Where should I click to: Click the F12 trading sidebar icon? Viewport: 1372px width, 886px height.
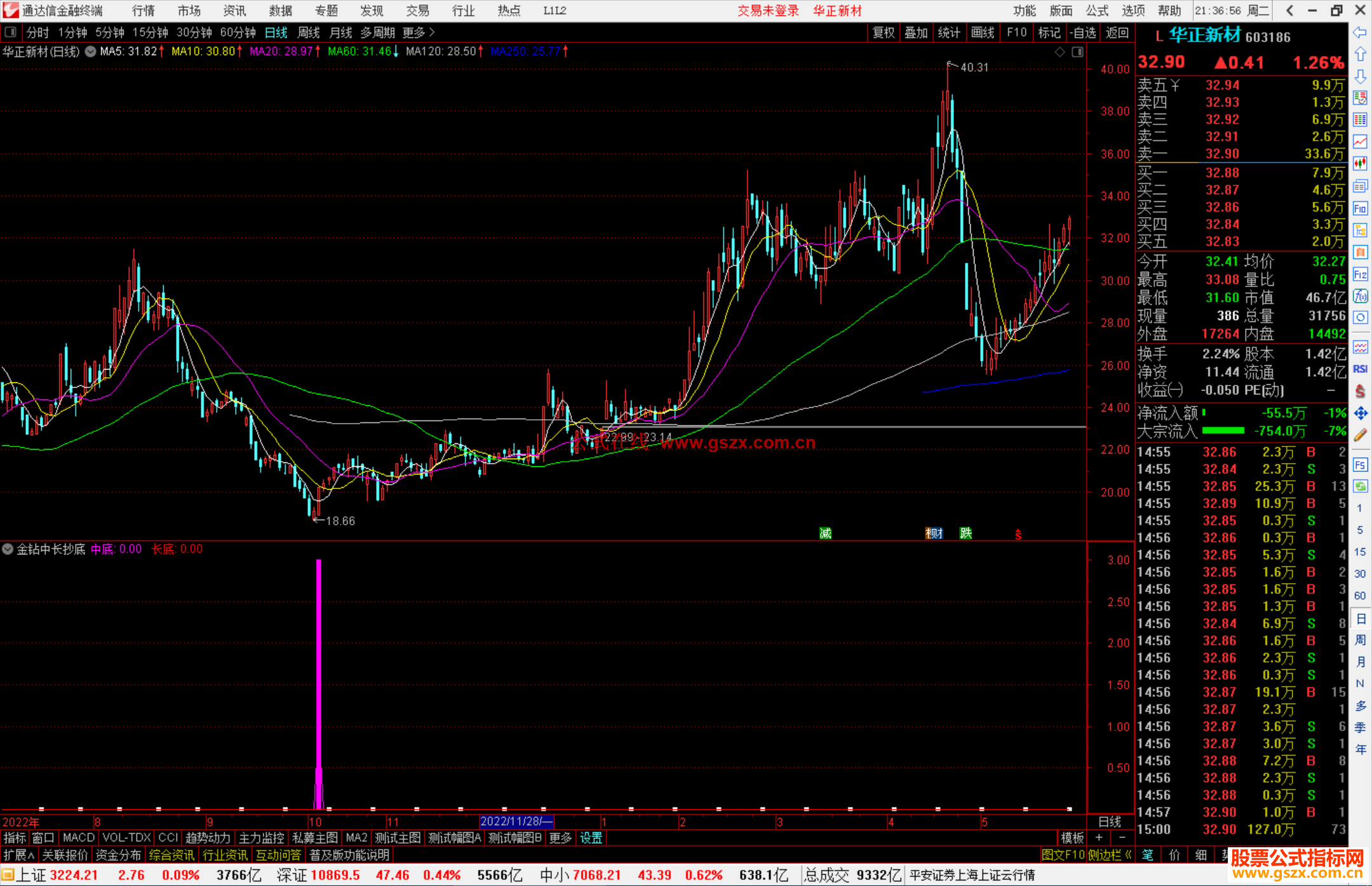click(1360, 274)
